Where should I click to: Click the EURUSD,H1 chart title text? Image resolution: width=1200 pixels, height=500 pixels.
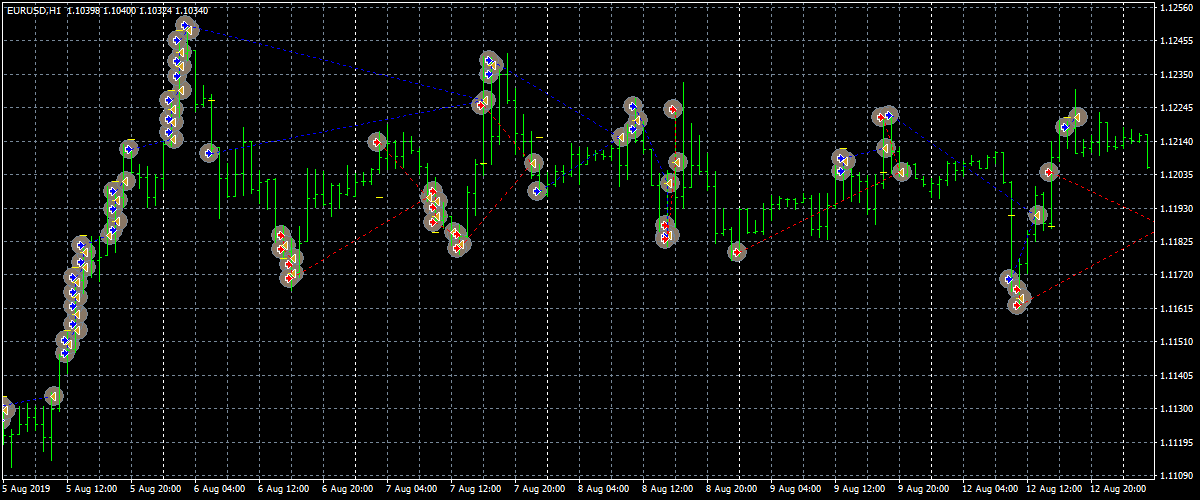[x=33, y=10]
